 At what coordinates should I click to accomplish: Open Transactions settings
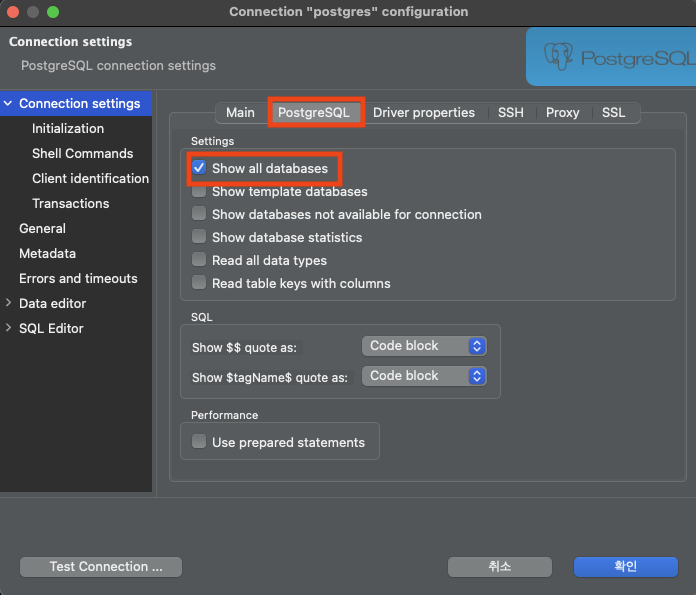coord(71,203)
